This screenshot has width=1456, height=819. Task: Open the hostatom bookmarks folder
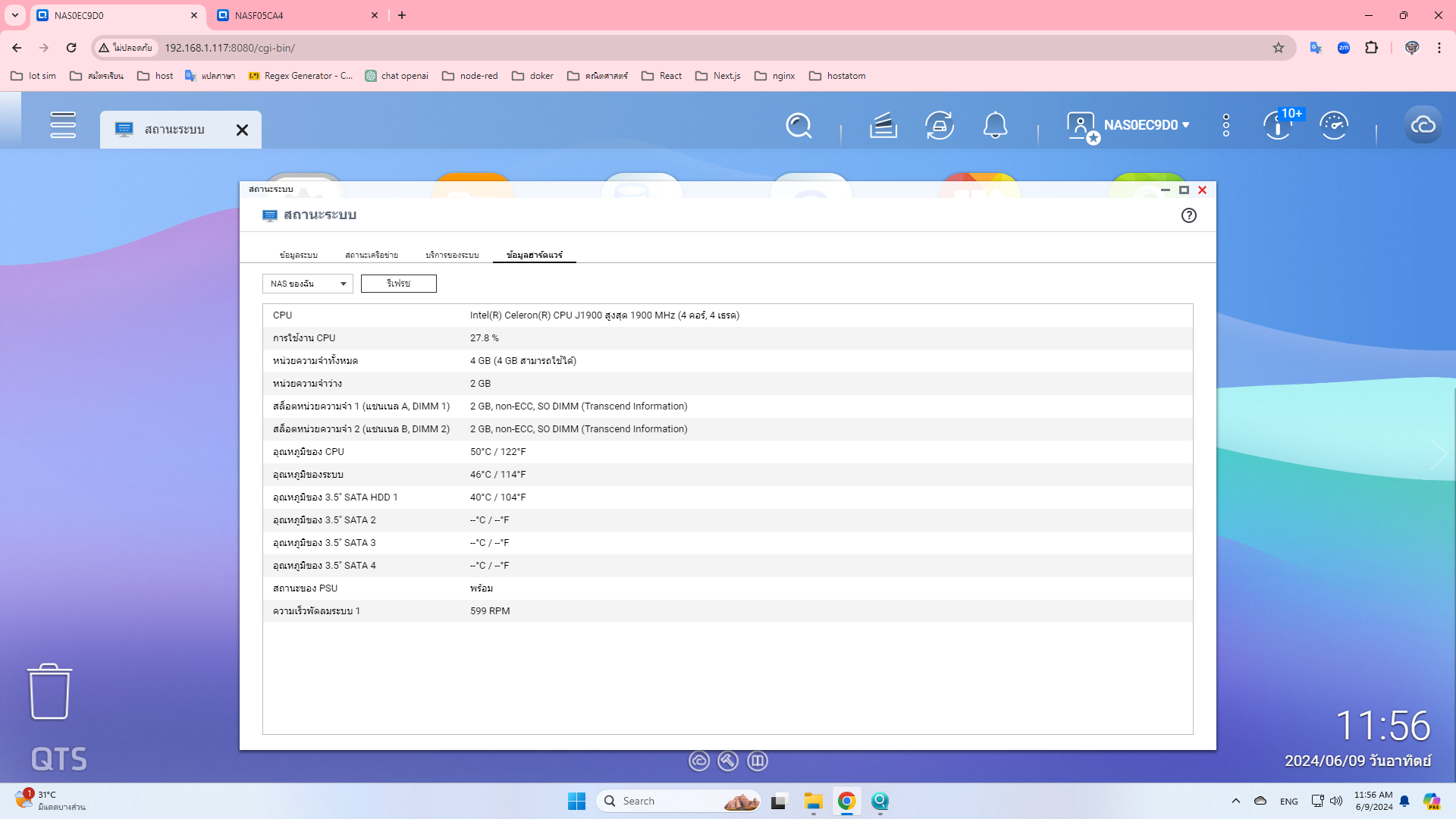pyautogui.click(x=838, y=76)
